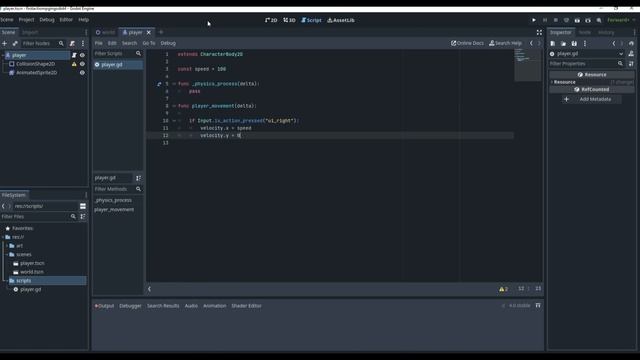Open Shader Editor panel
The image size is (640, 360).
246,306
